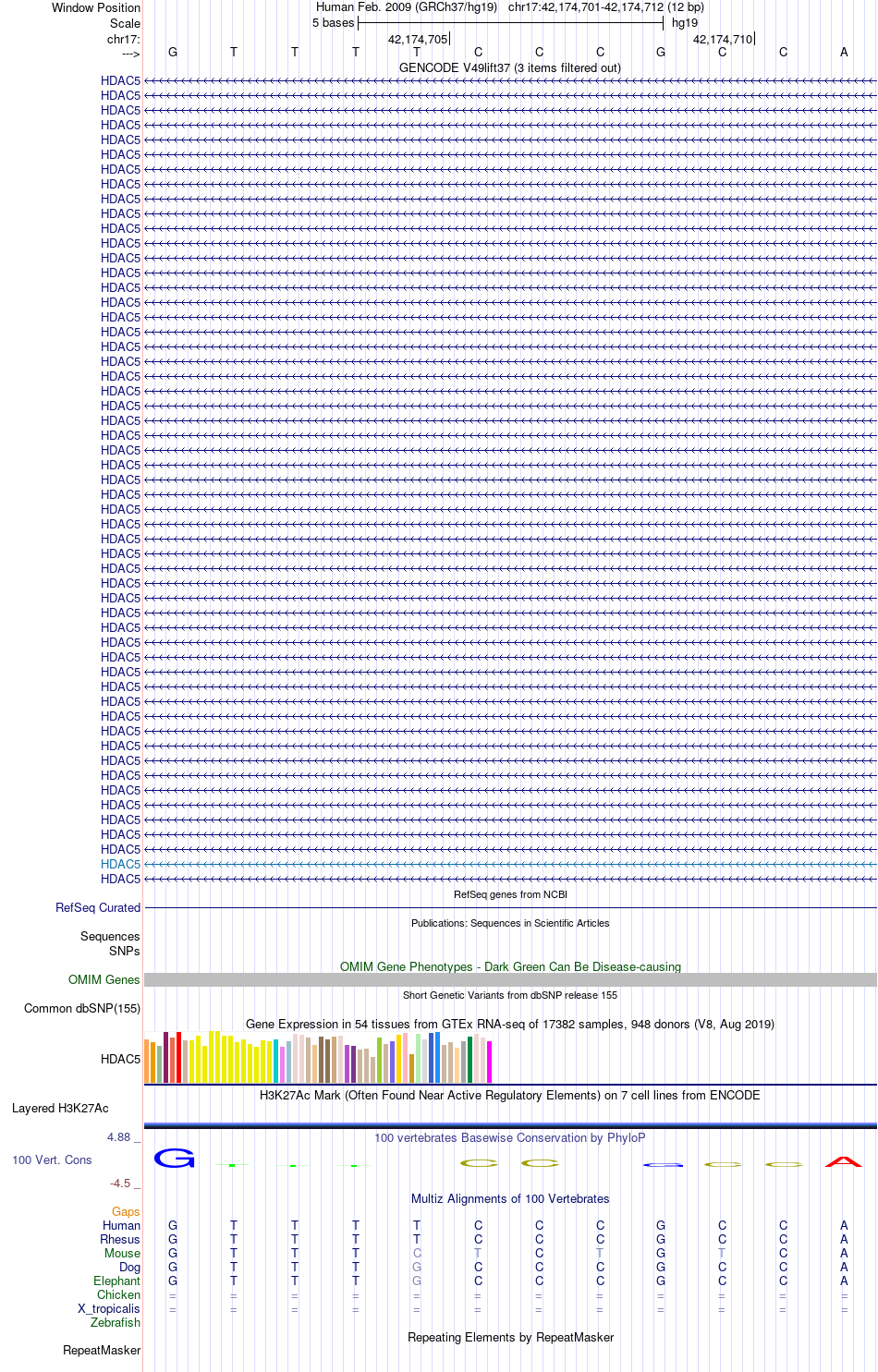Click the red A letter in the PhyloP logo
The width and height of the screenshot is (878, 1372).
coord(844,1161)
